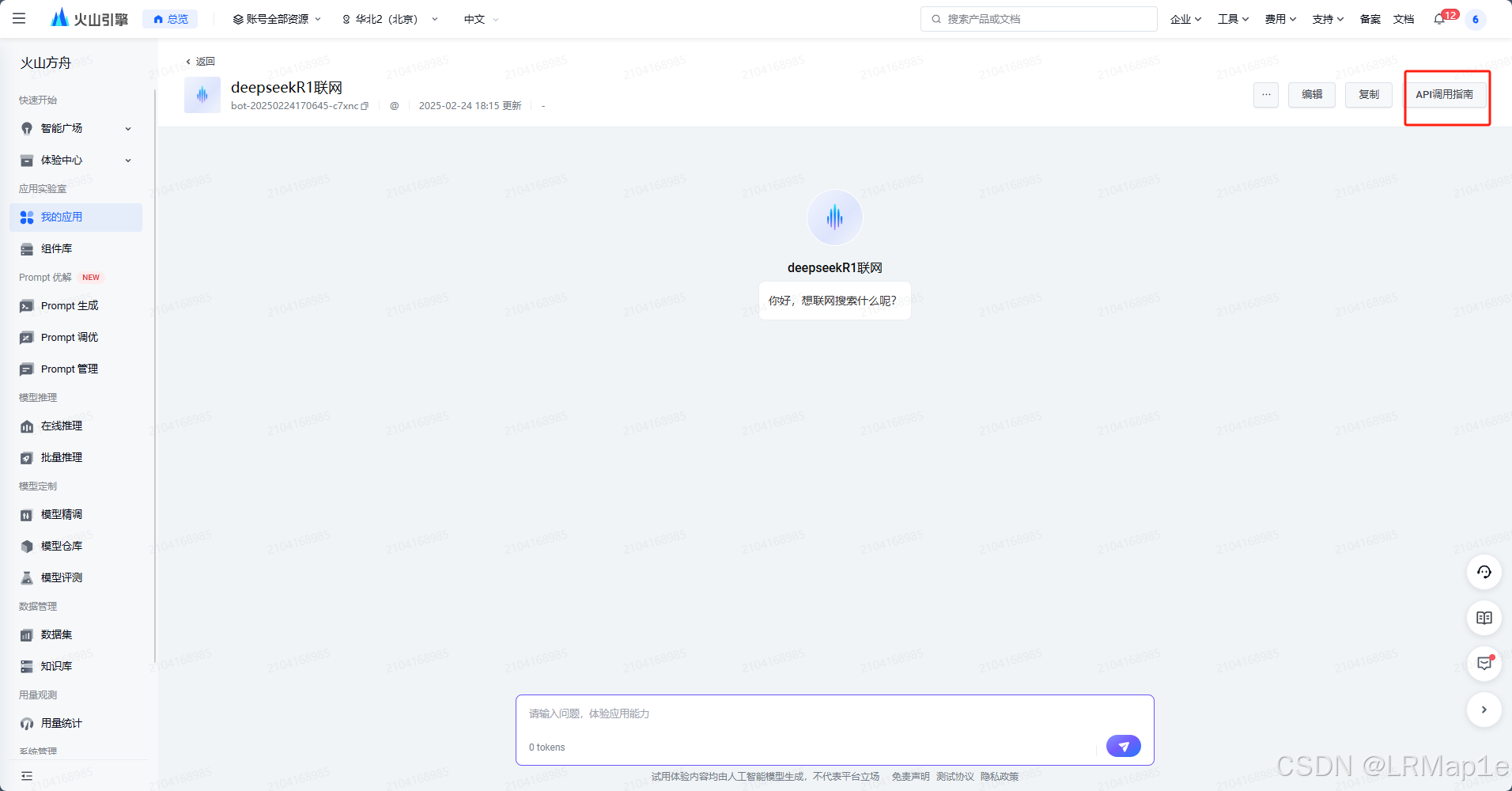Screen dimensions: 1512x791
Task: Open the hamburger menu at top left
Action: [19, 18]
